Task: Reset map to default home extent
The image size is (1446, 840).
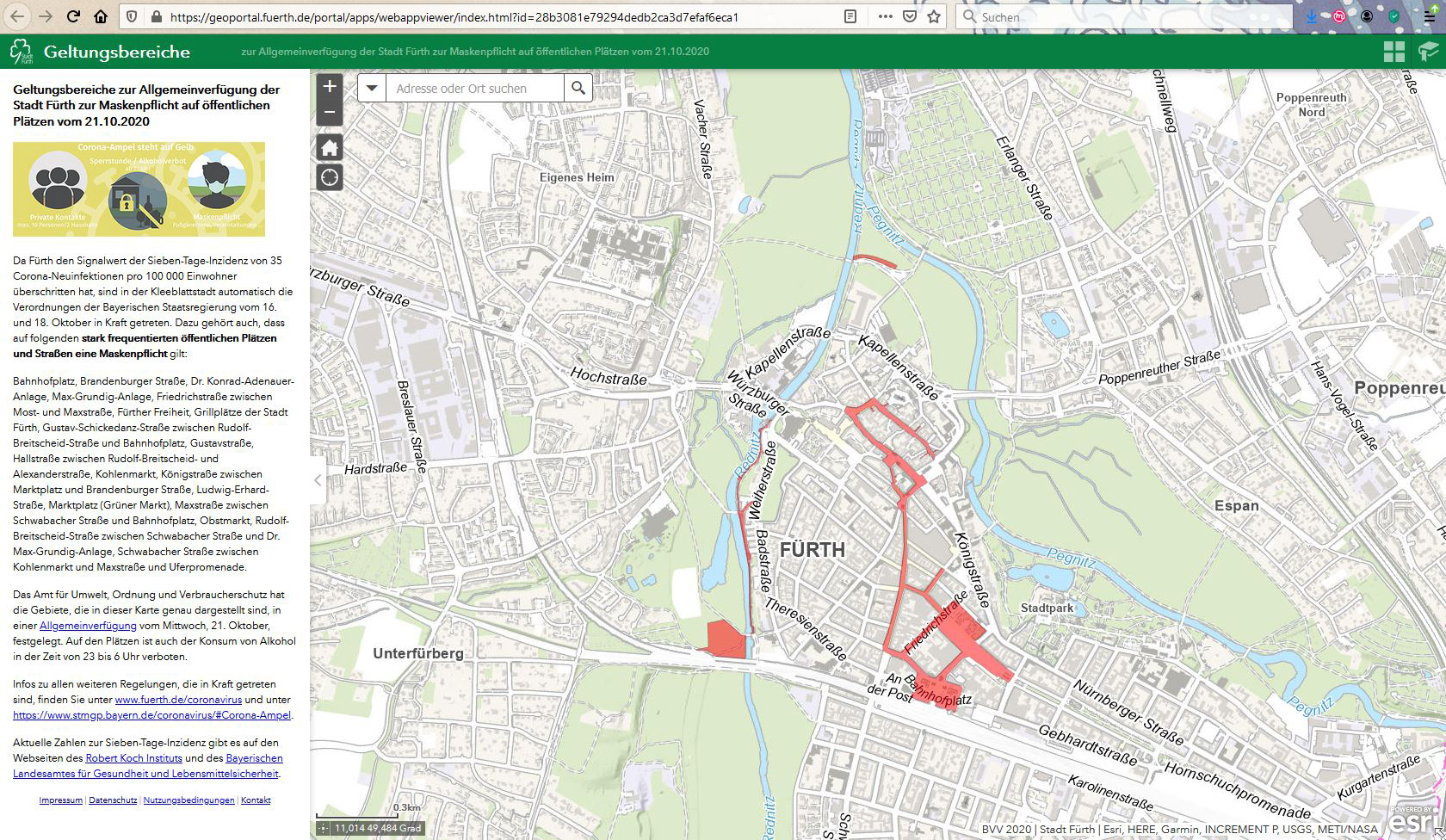Action: pos(330,148)
